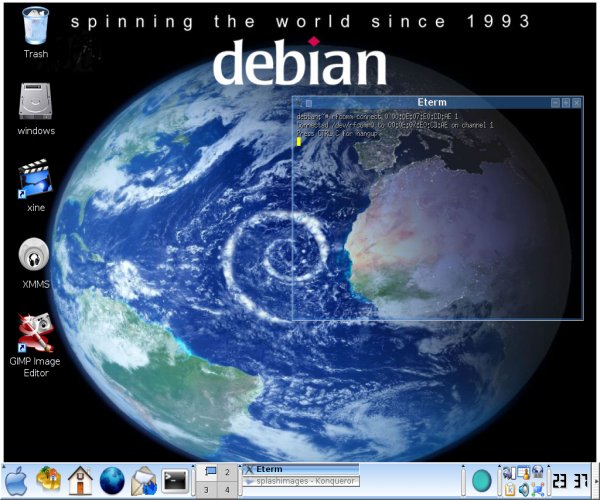This screenshot has width=600, height=500.
Task: Open the calendar organizer tray icon
Action: point(524,472)
